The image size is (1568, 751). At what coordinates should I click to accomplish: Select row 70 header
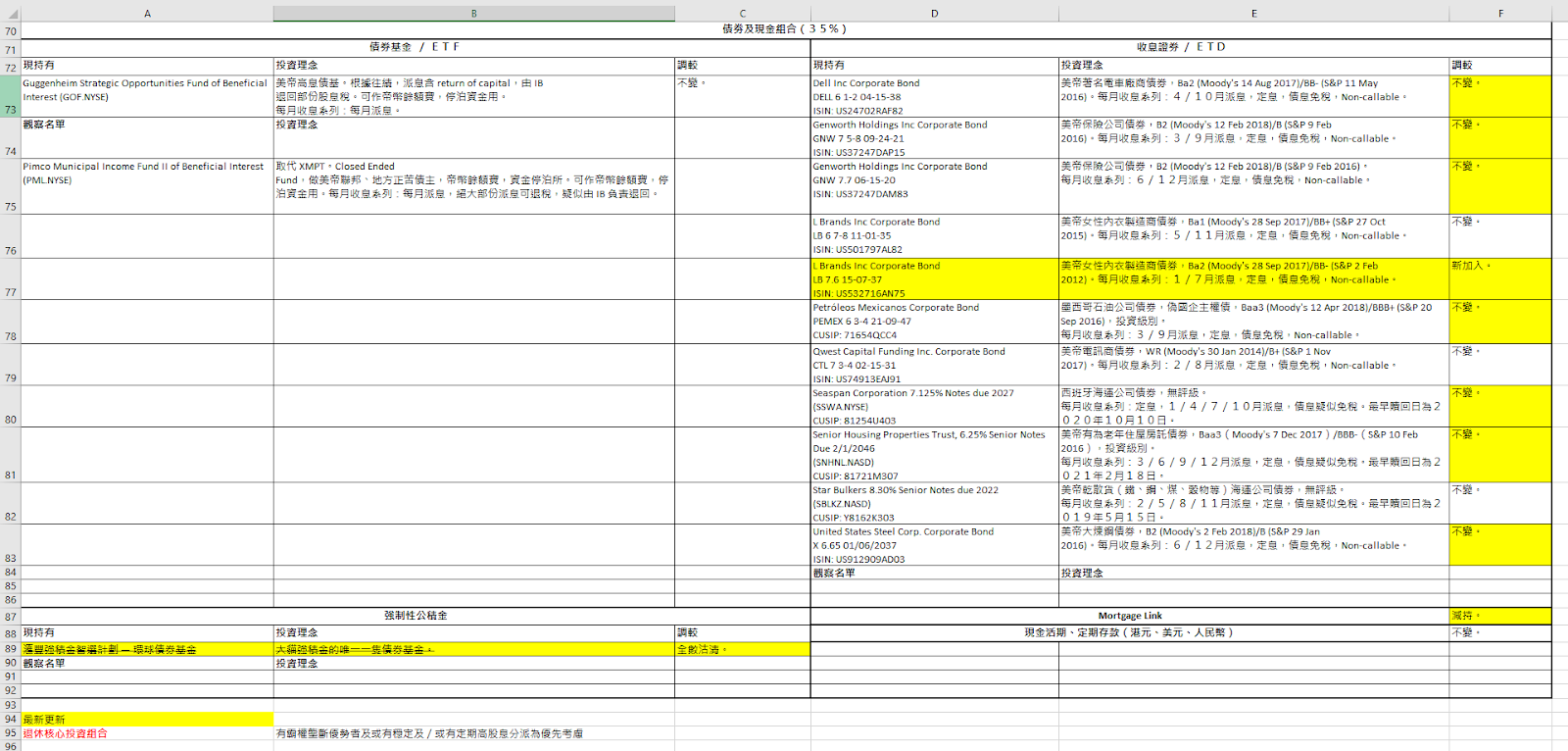(x=10, y=30)
